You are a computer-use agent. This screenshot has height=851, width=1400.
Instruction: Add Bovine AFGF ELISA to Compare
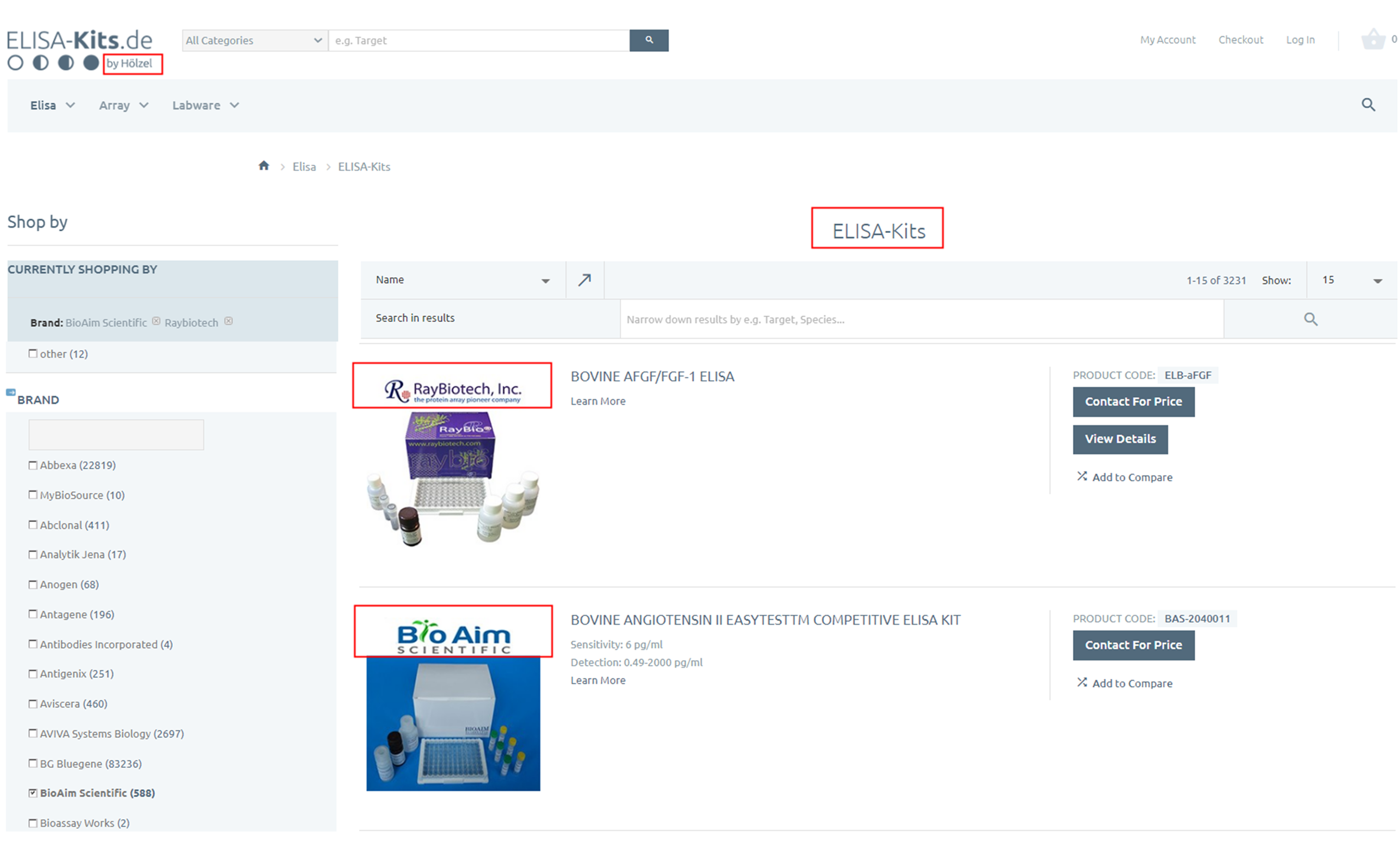(x=1124, y=477)
